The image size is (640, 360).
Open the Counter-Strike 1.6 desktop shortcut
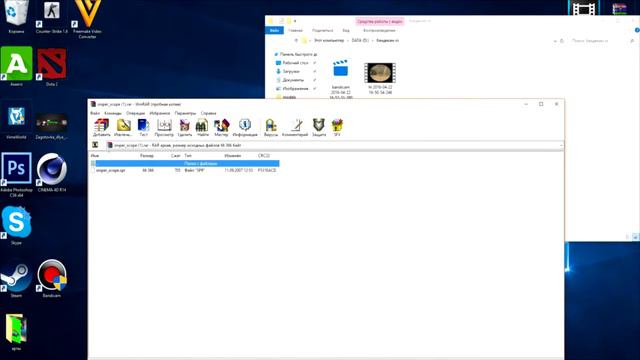pos(51,17)
